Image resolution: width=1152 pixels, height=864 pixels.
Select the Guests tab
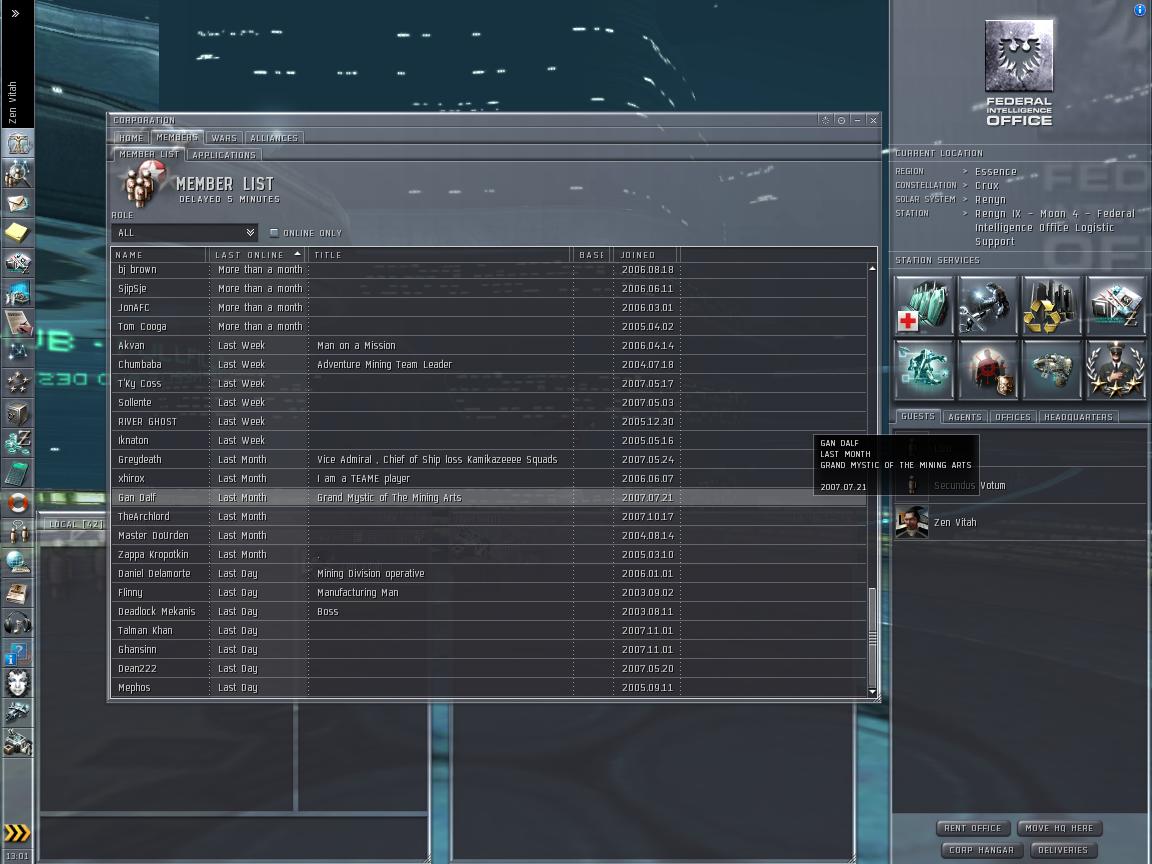point(918,417)
